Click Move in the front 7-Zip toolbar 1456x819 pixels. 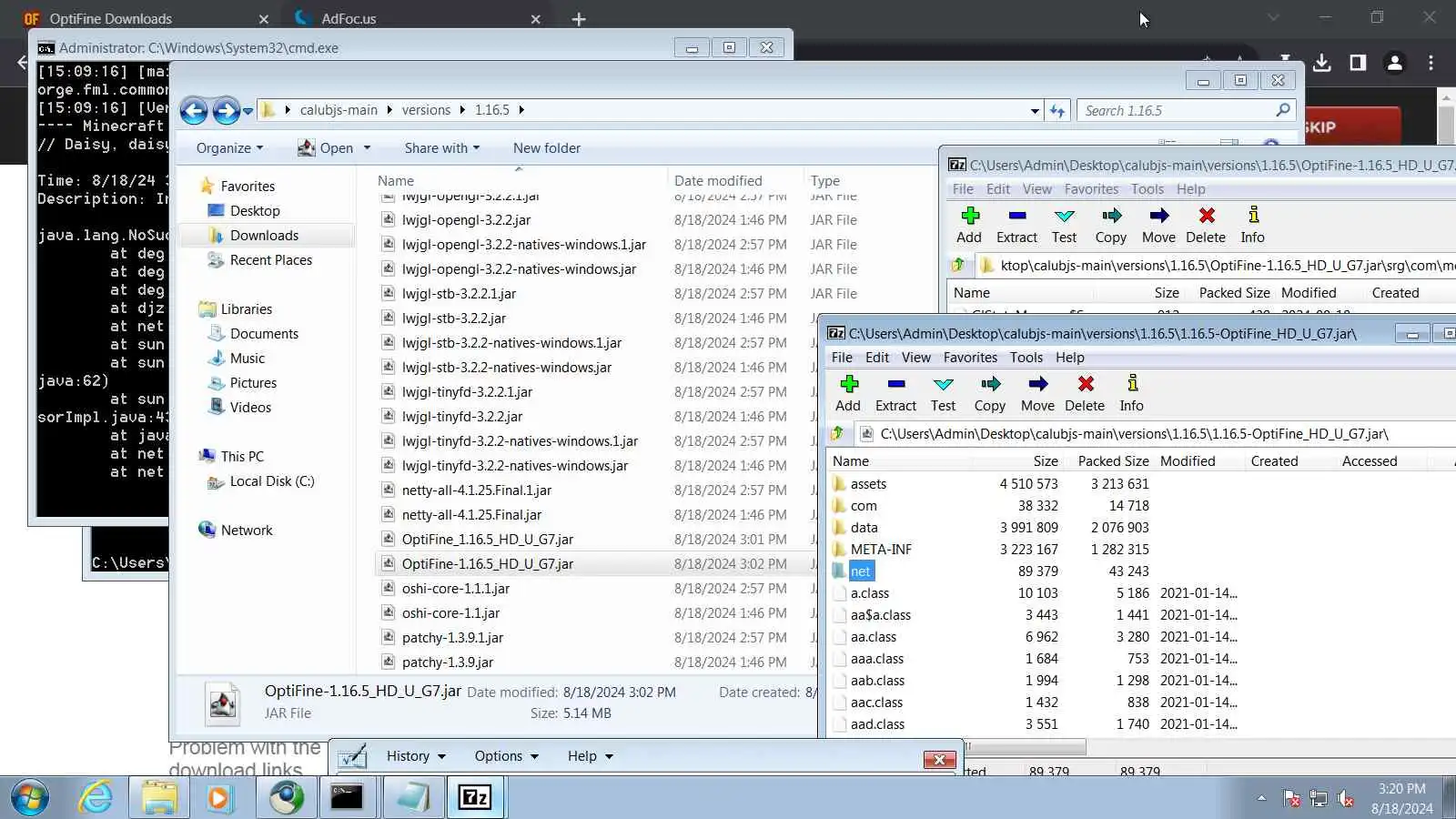click(1037, 393)
